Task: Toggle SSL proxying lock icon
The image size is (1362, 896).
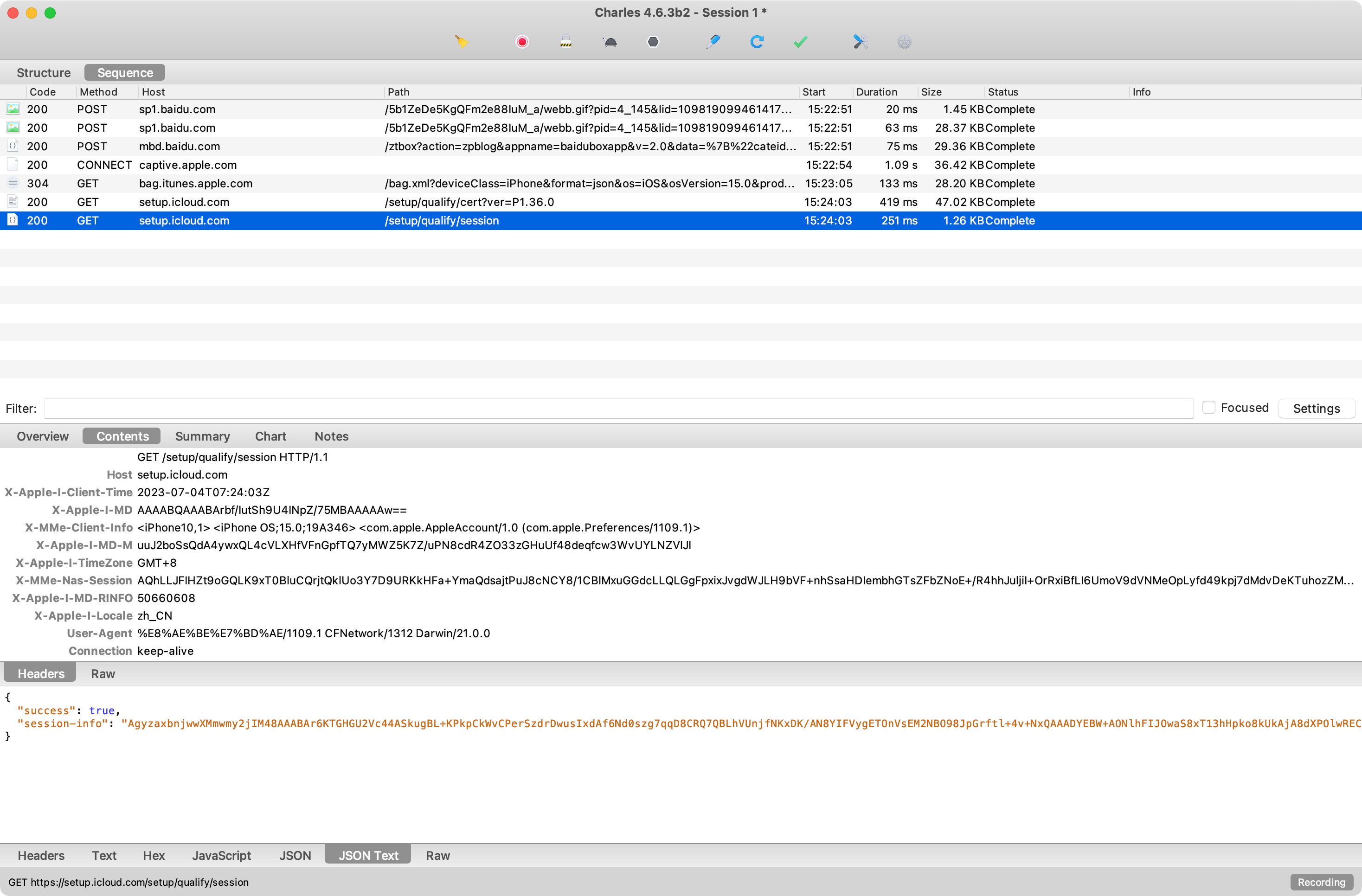Action: click(565, 42)
